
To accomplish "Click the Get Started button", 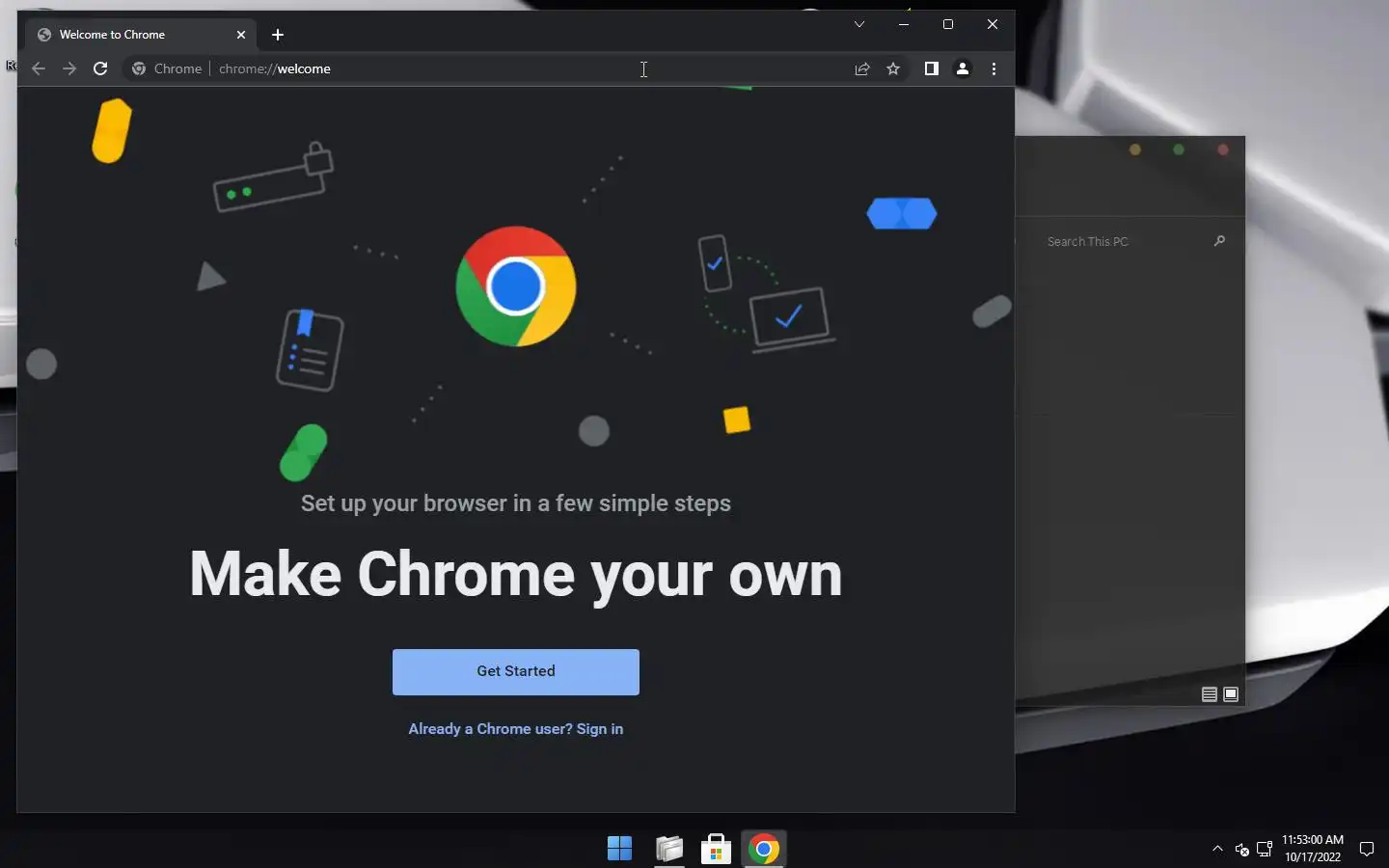I will pos(516,671).
